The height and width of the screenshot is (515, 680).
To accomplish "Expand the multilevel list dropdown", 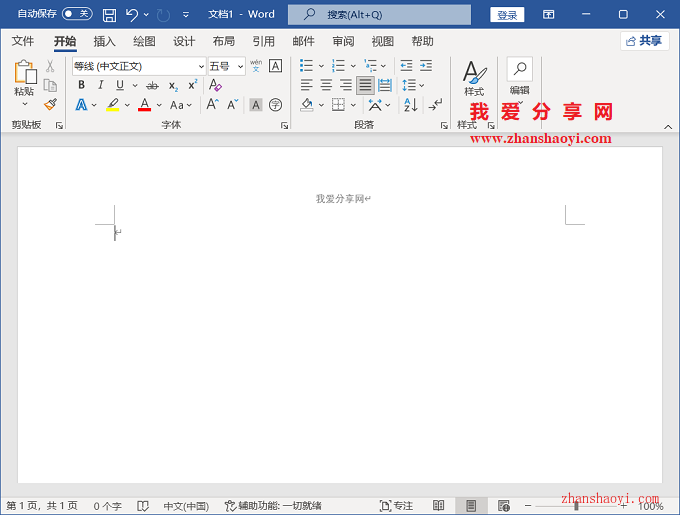I will click(x=383, y=66).
